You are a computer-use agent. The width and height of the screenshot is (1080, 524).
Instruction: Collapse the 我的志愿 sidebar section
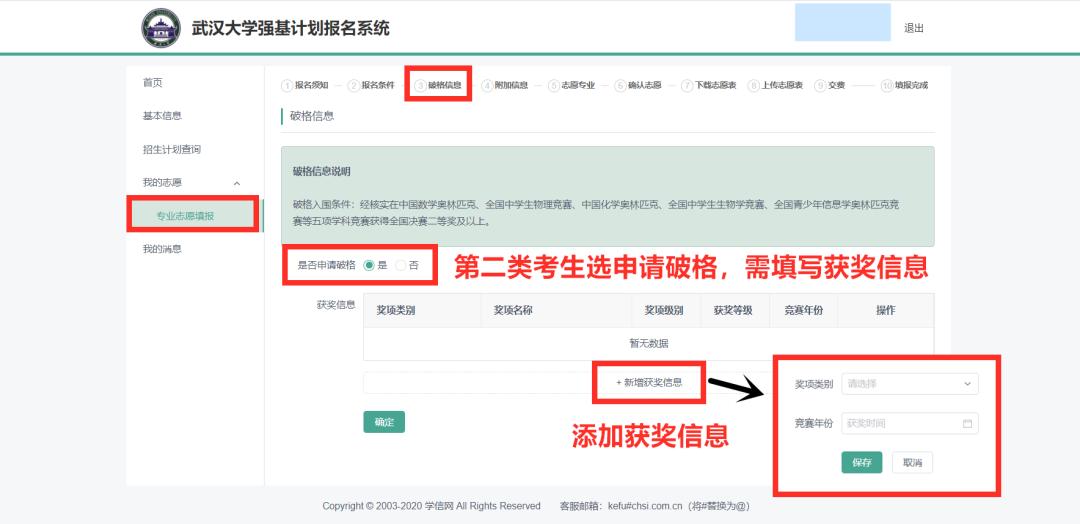(237, 183)
